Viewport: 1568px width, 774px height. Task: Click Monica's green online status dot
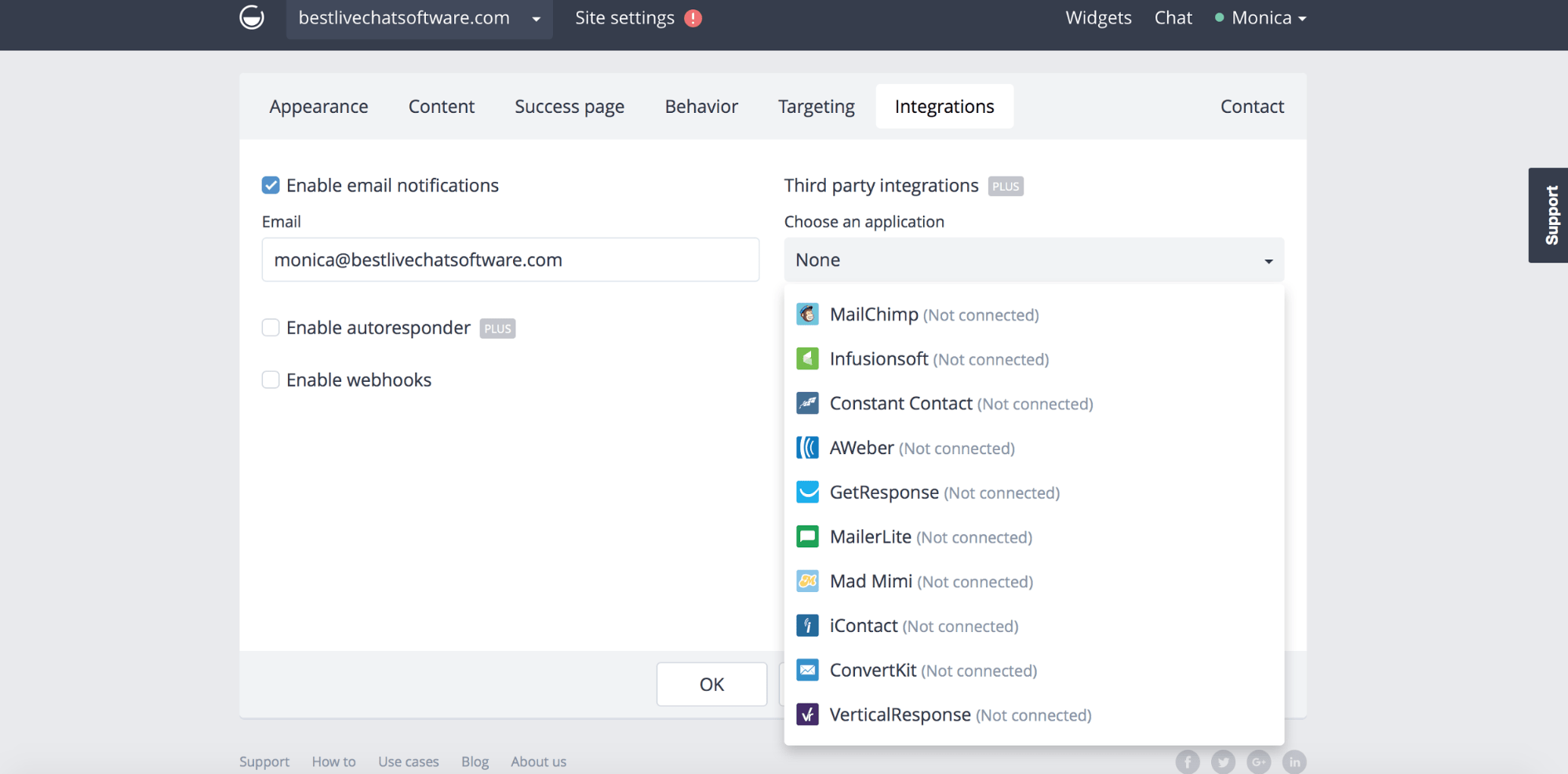tap(1219, 17)
